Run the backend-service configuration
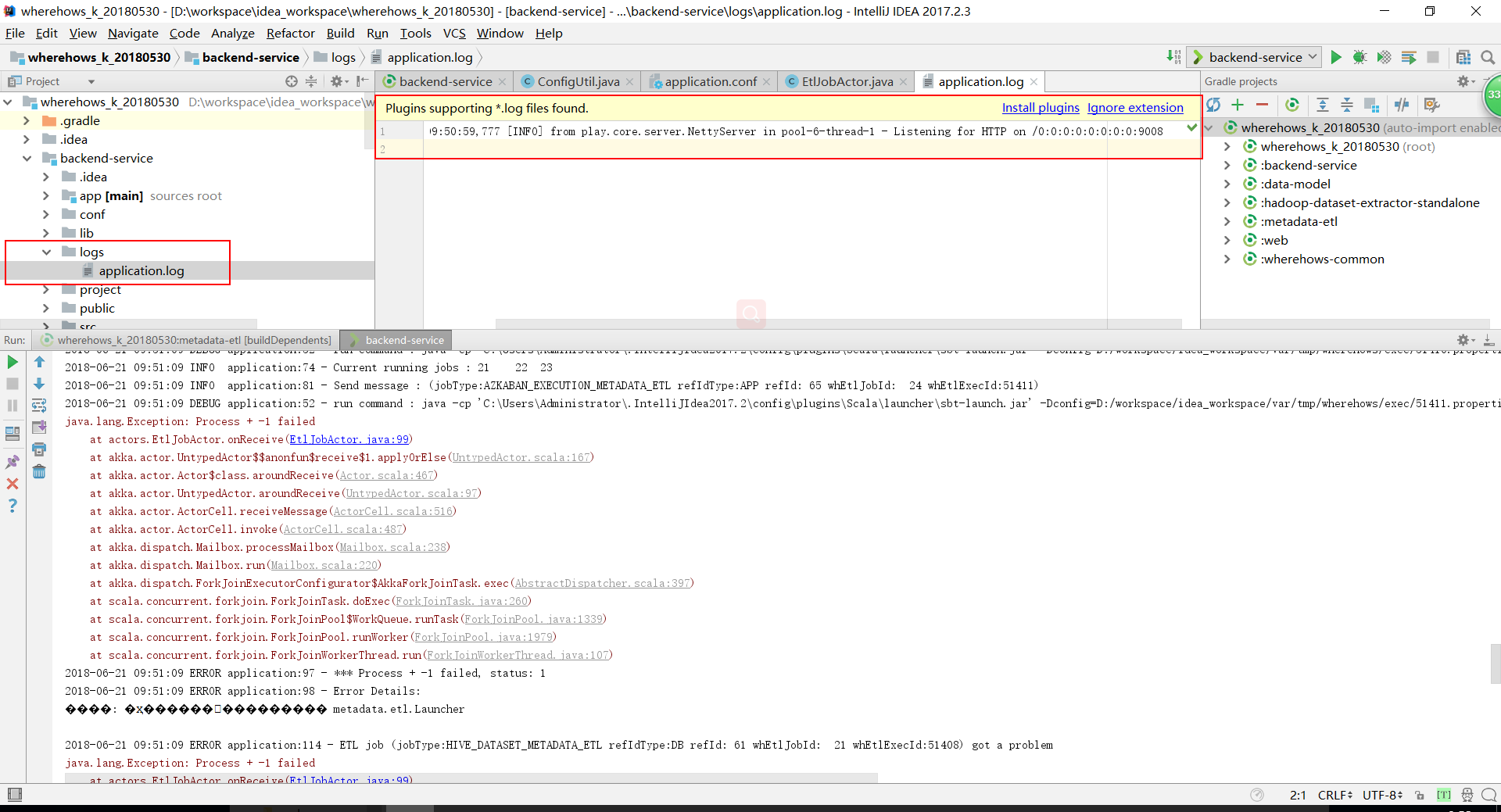Viewport: 1501px width, 812px height. click(x=1337, y=56)
